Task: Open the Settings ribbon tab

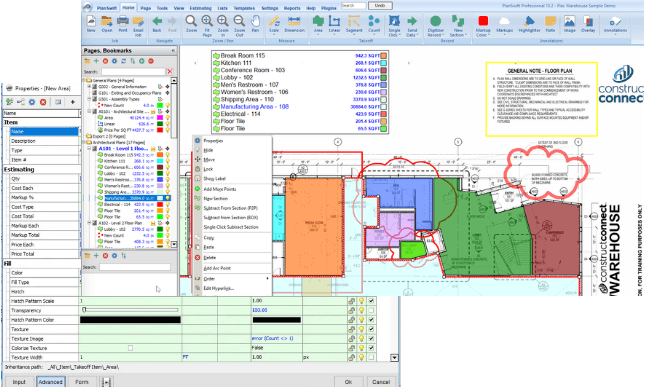Action: pos(269,8)
